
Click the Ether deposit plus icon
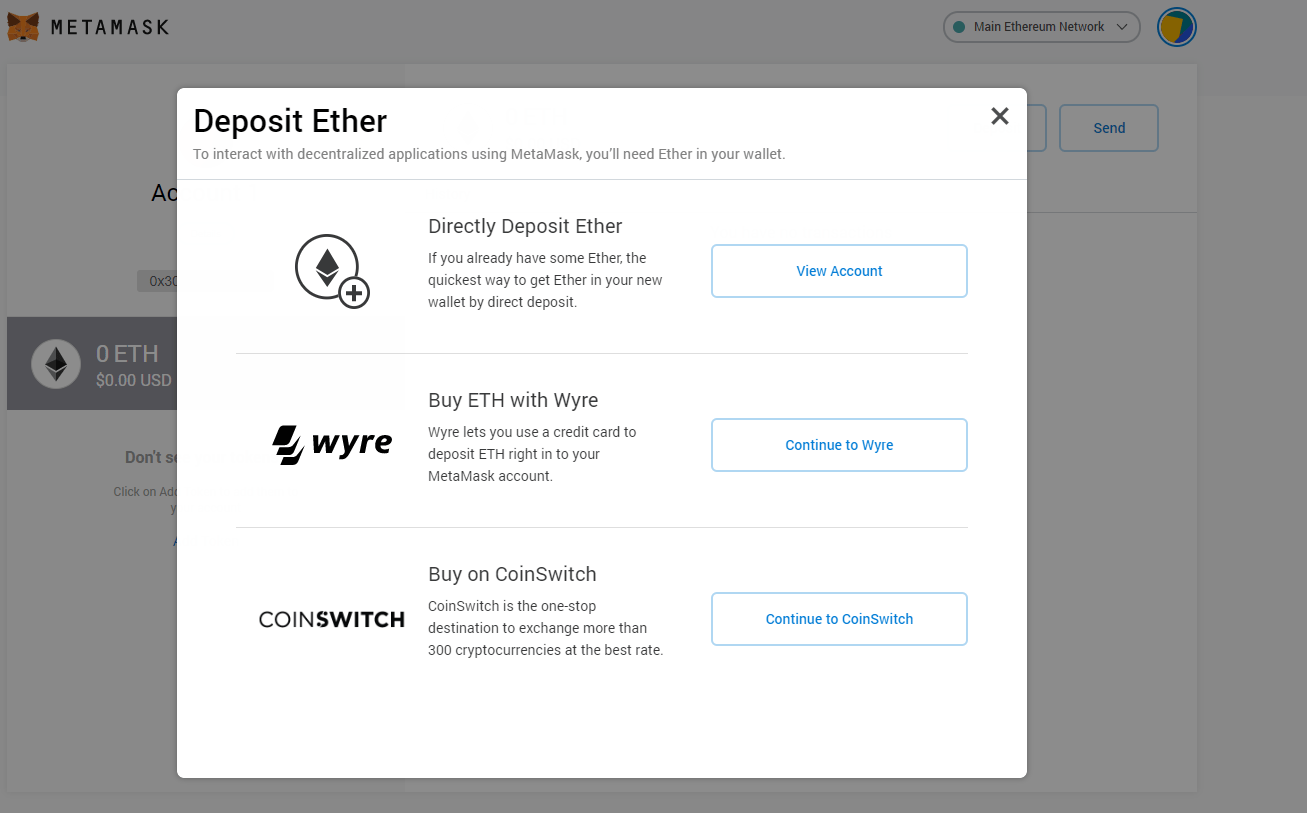click(x=332, y=271)
